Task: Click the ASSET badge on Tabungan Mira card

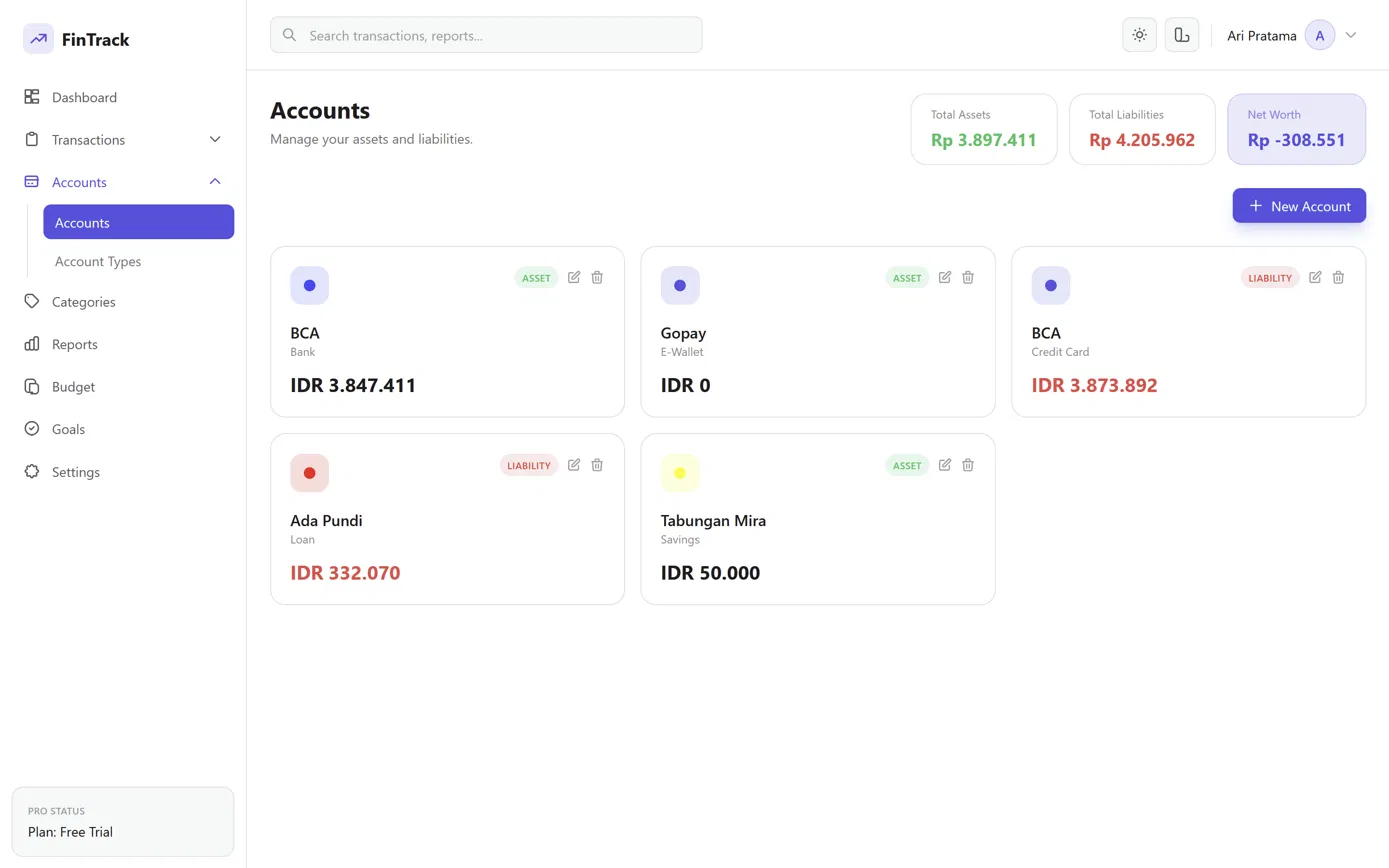Action: click(907, 465)
